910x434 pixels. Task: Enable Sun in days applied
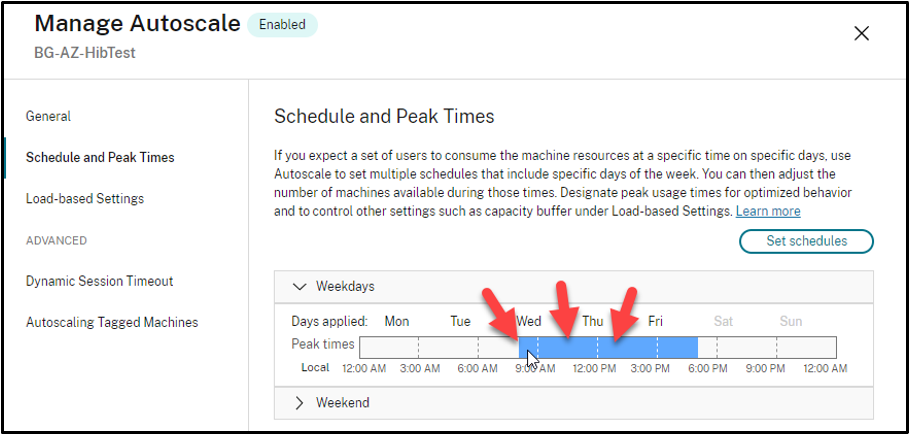click(x=790, y=321)
